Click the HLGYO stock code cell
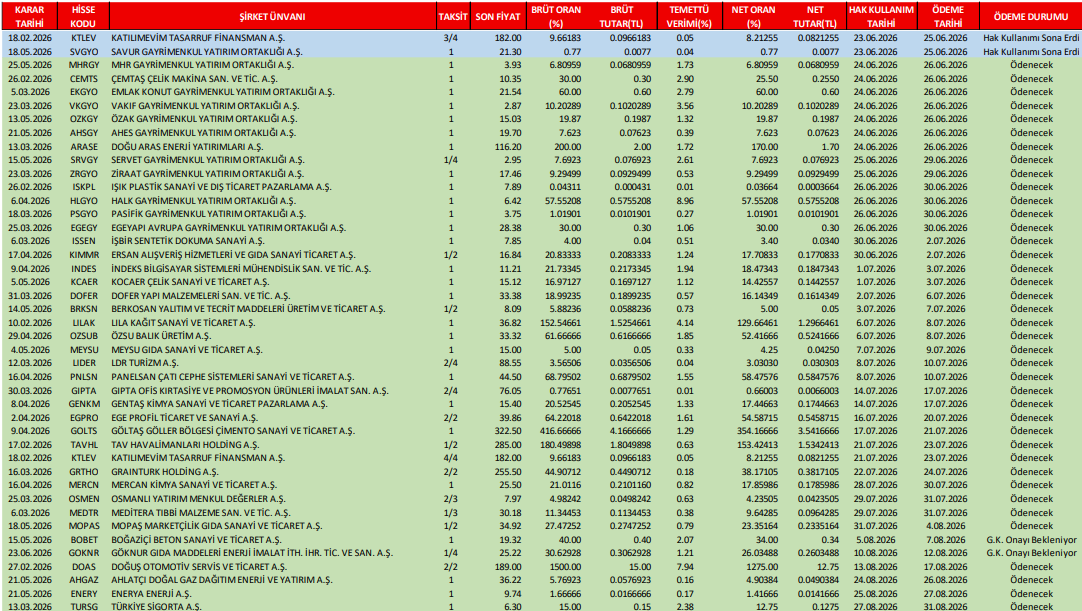The width and height of the screenshot is (1082, 611). pyautogui.click(x=83, y=201)
